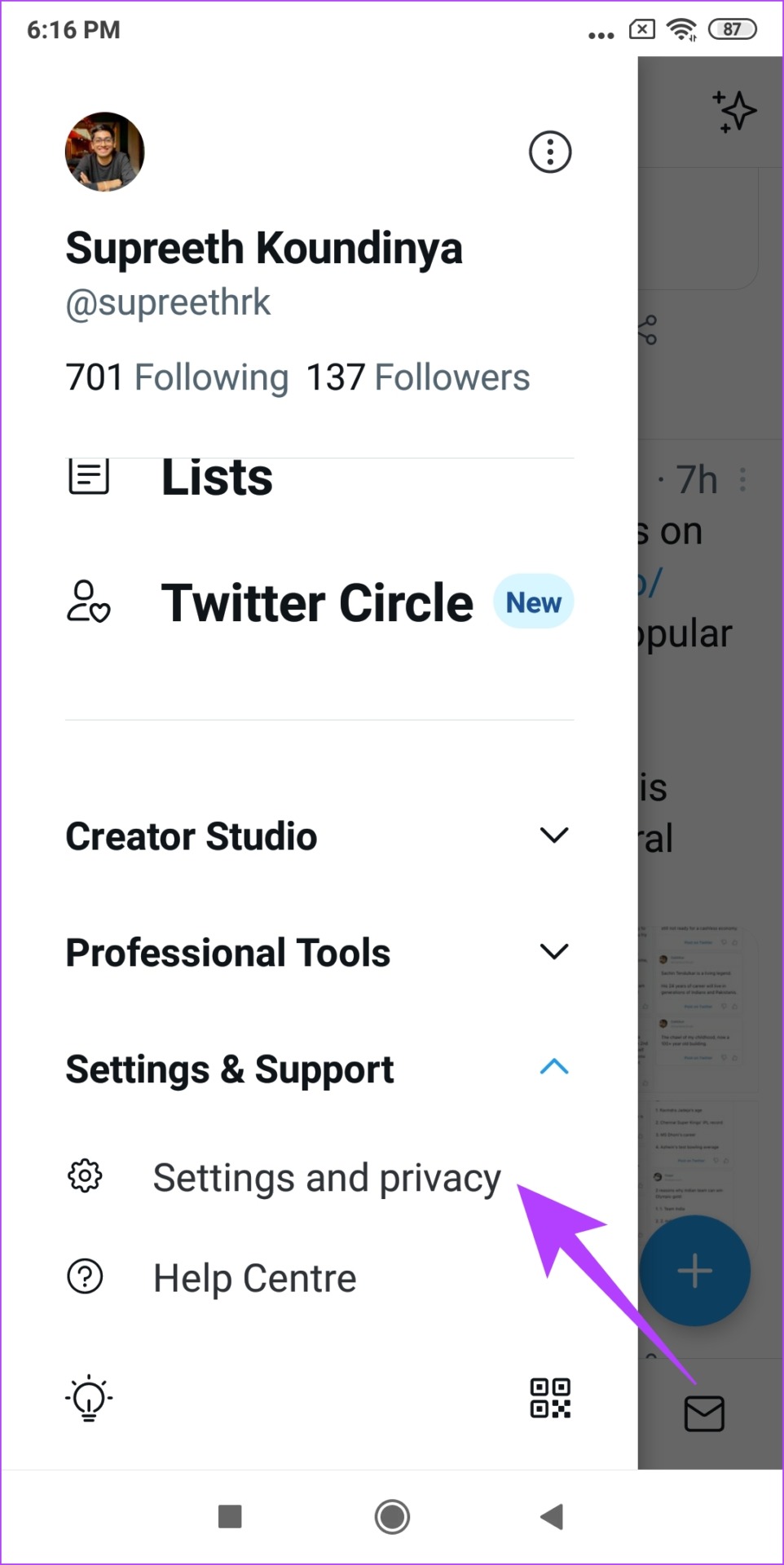
Task: Tap the Help Centre question mark icon
Action: point(85,1276)
